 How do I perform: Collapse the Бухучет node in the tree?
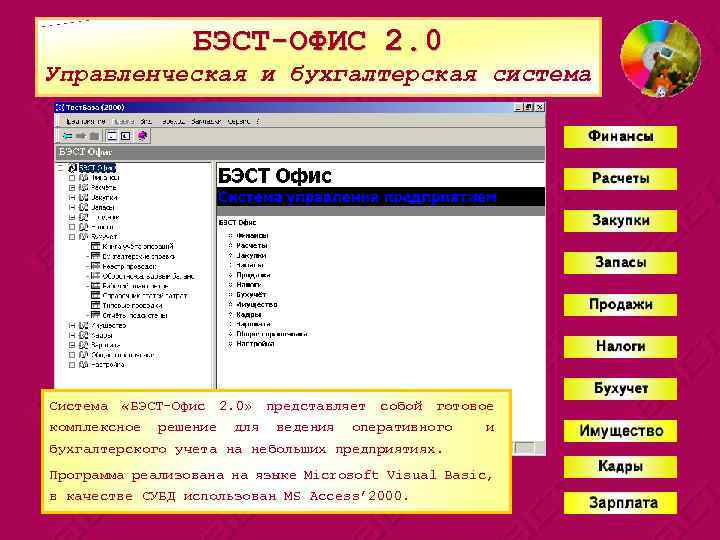(72, 237)
